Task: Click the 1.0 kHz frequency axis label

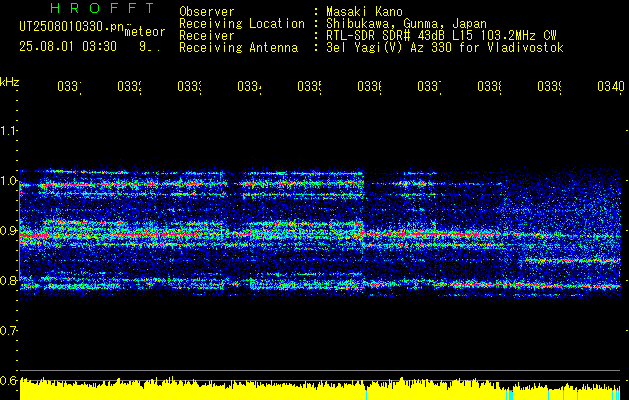Action: (9, 181)
